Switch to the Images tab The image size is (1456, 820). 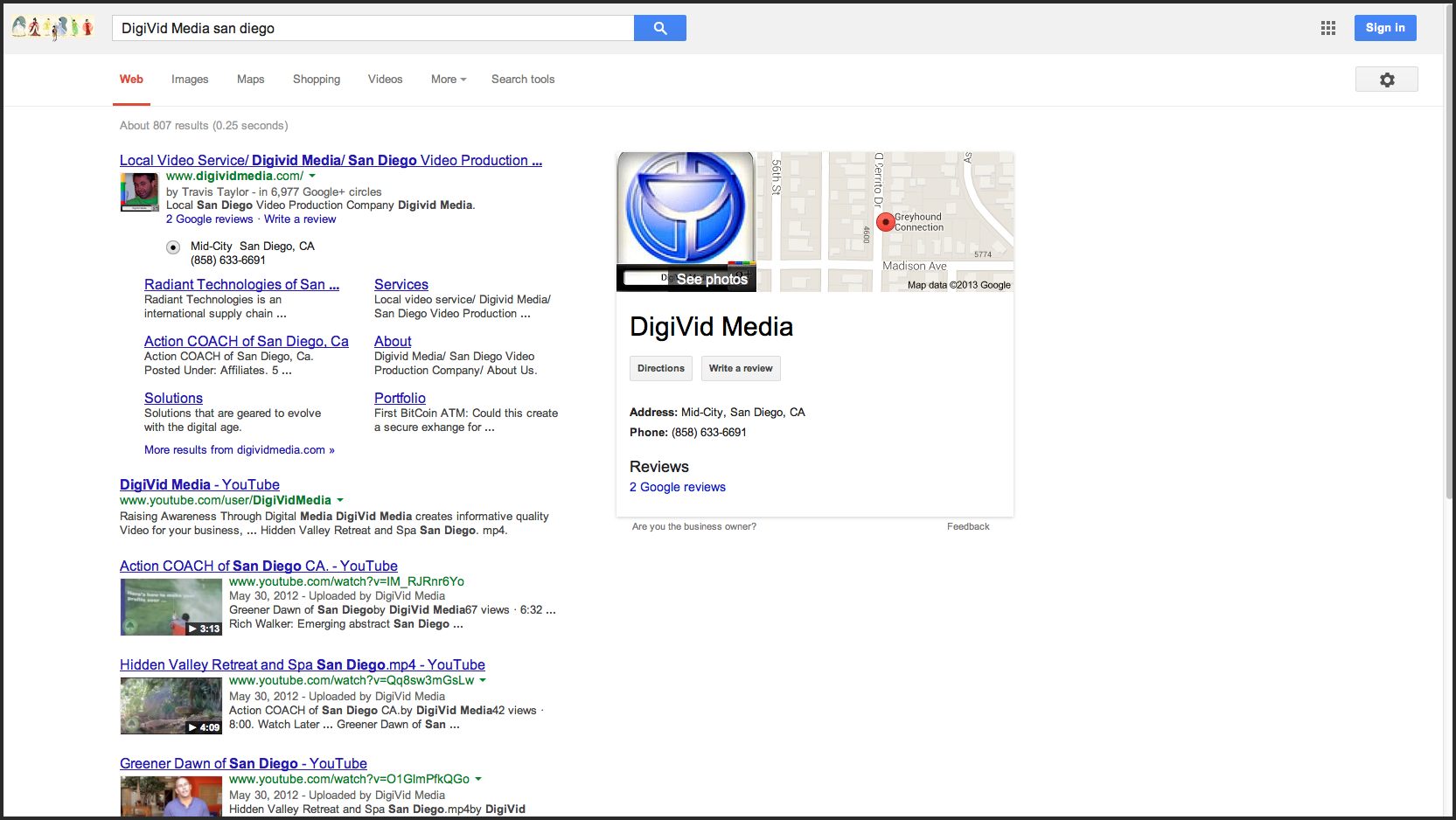pyautogui.click(x=190, y=80)
